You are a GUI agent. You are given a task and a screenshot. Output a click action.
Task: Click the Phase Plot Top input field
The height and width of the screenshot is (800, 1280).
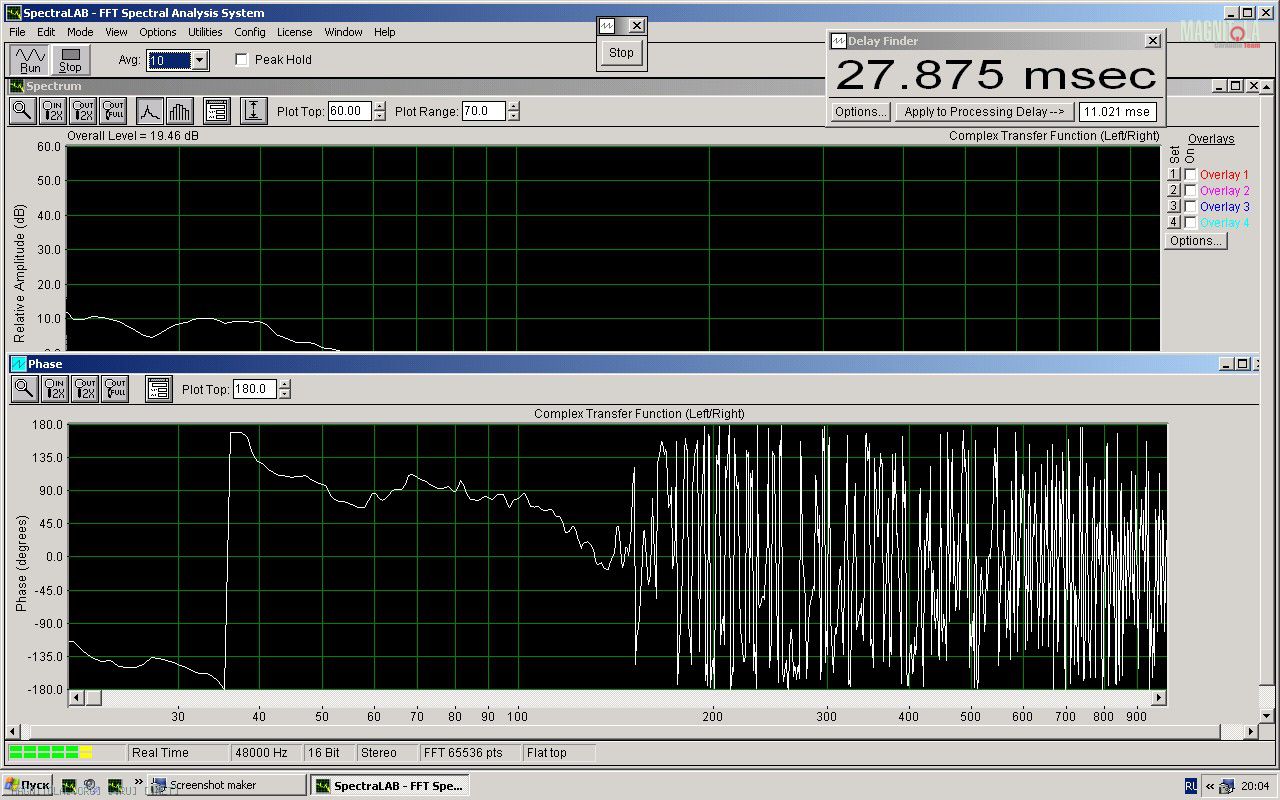click(x=255, y=389)
